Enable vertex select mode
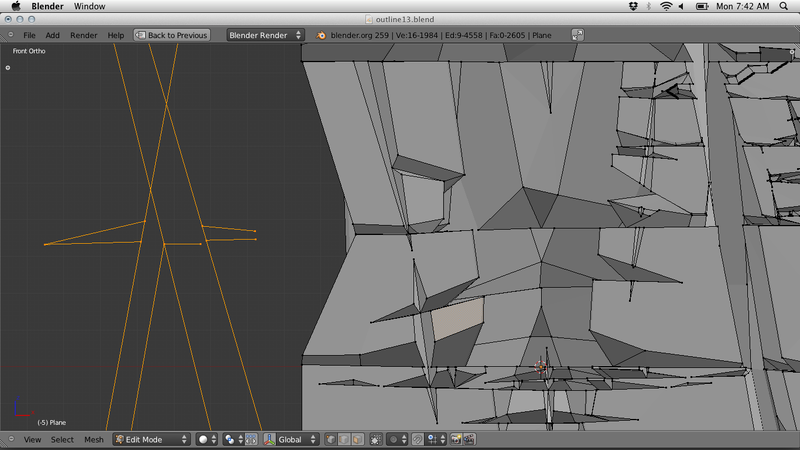 (331, 439)
